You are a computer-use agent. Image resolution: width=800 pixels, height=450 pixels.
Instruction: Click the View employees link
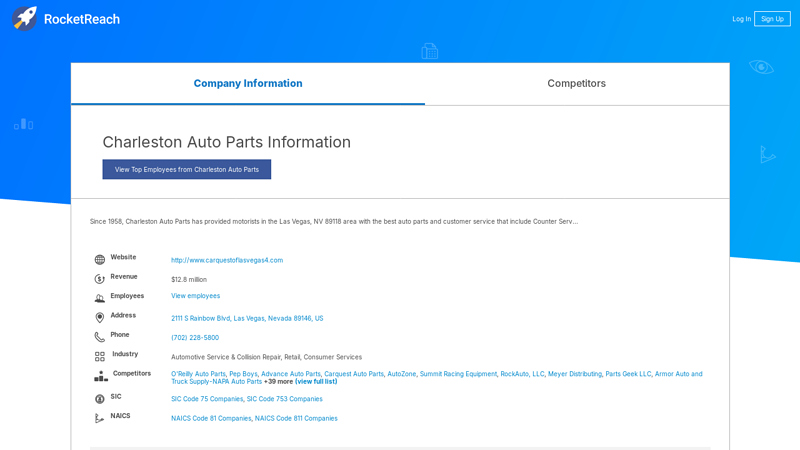coord(195,296)
